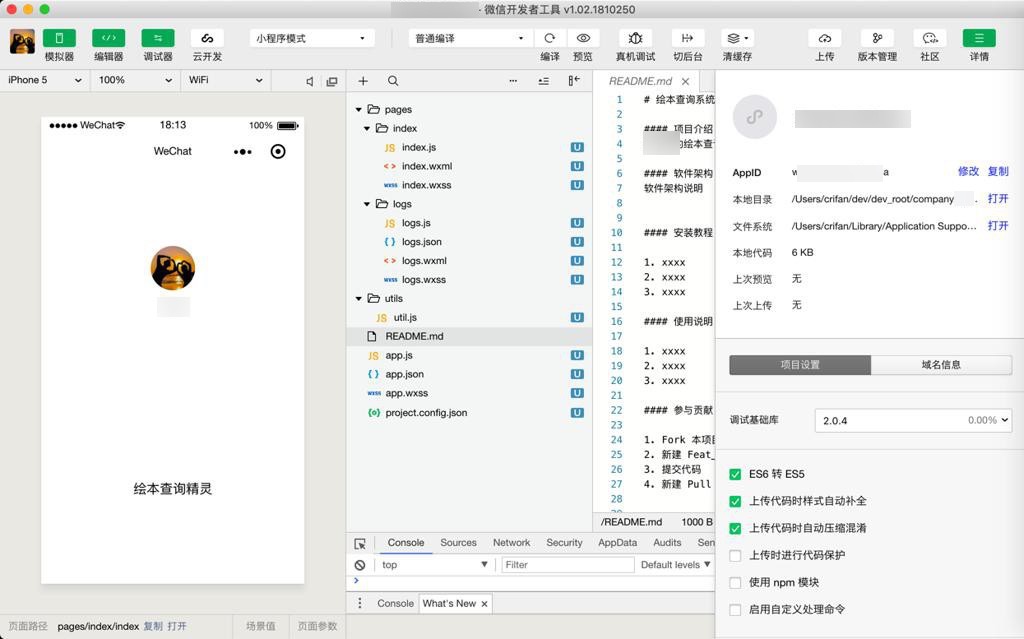Select the 项目设置 tab

point(800,365)
